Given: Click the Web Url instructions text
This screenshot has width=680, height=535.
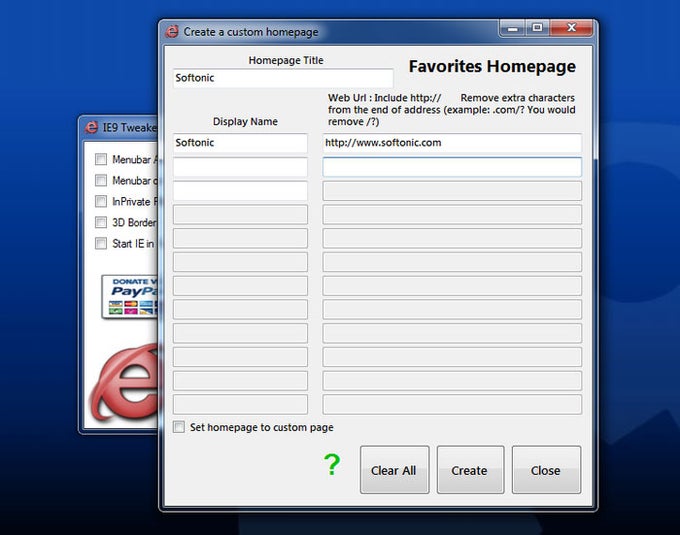Looking at the screenshot, I should coord(451,110).
